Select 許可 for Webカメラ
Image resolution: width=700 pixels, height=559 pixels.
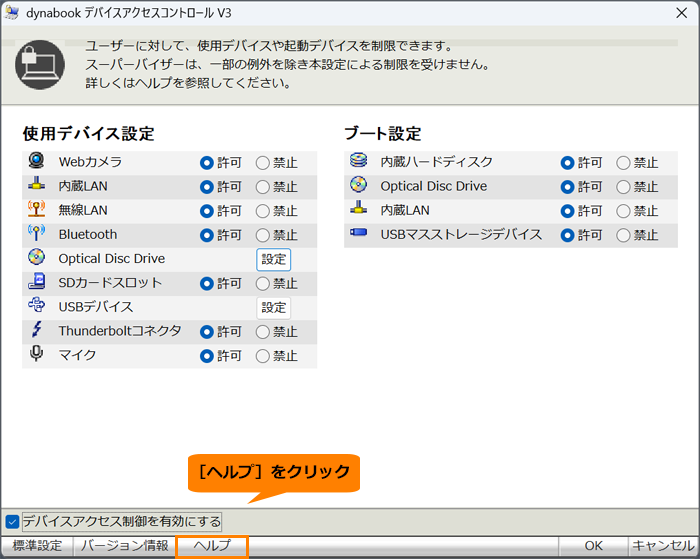(207, 163)
